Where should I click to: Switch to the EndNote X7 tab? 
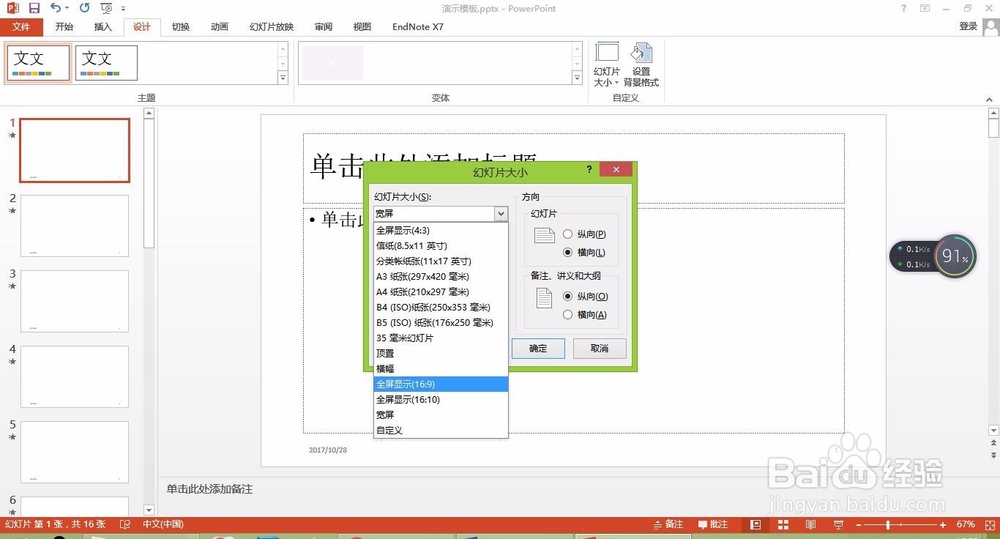click(x=418, y=27)
